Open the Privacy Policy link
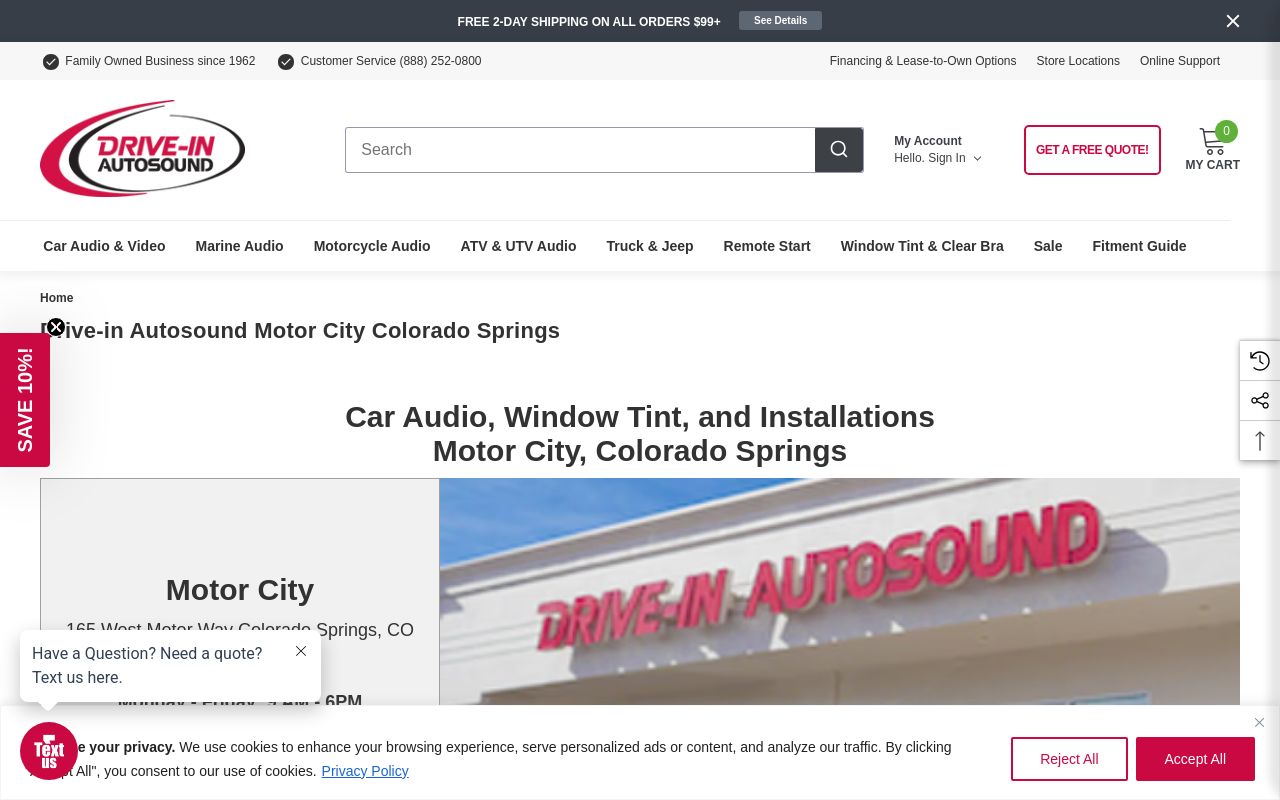Image resolution: width=1280 pixels, height=800 pixels. (x=365, y=771)
